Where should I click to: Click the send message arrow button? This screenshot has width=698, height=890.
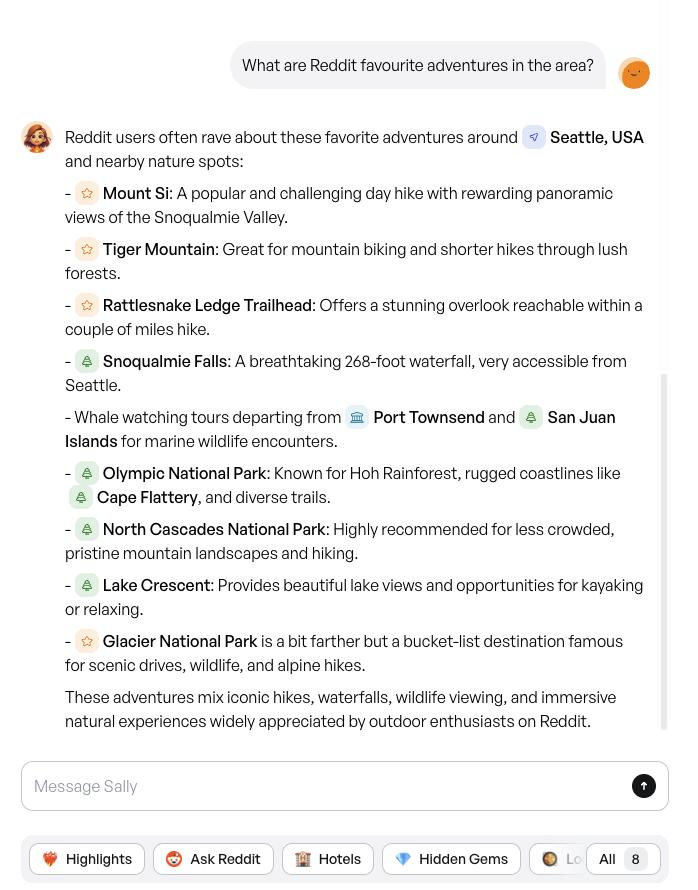644,786
